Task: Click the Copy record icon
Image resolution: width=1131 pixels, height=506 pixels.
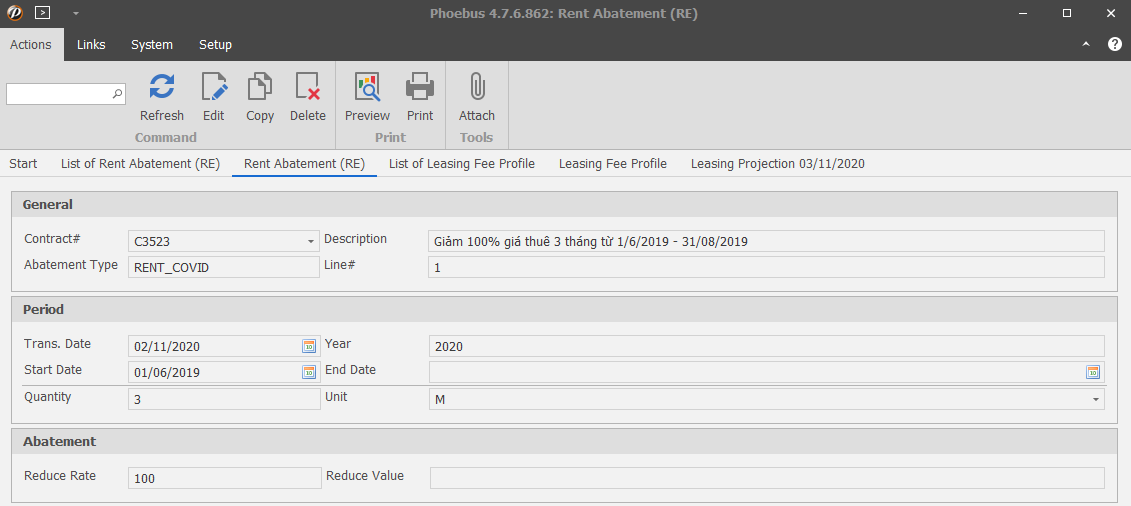Action: pyautogui.click(x=260, y=88)
